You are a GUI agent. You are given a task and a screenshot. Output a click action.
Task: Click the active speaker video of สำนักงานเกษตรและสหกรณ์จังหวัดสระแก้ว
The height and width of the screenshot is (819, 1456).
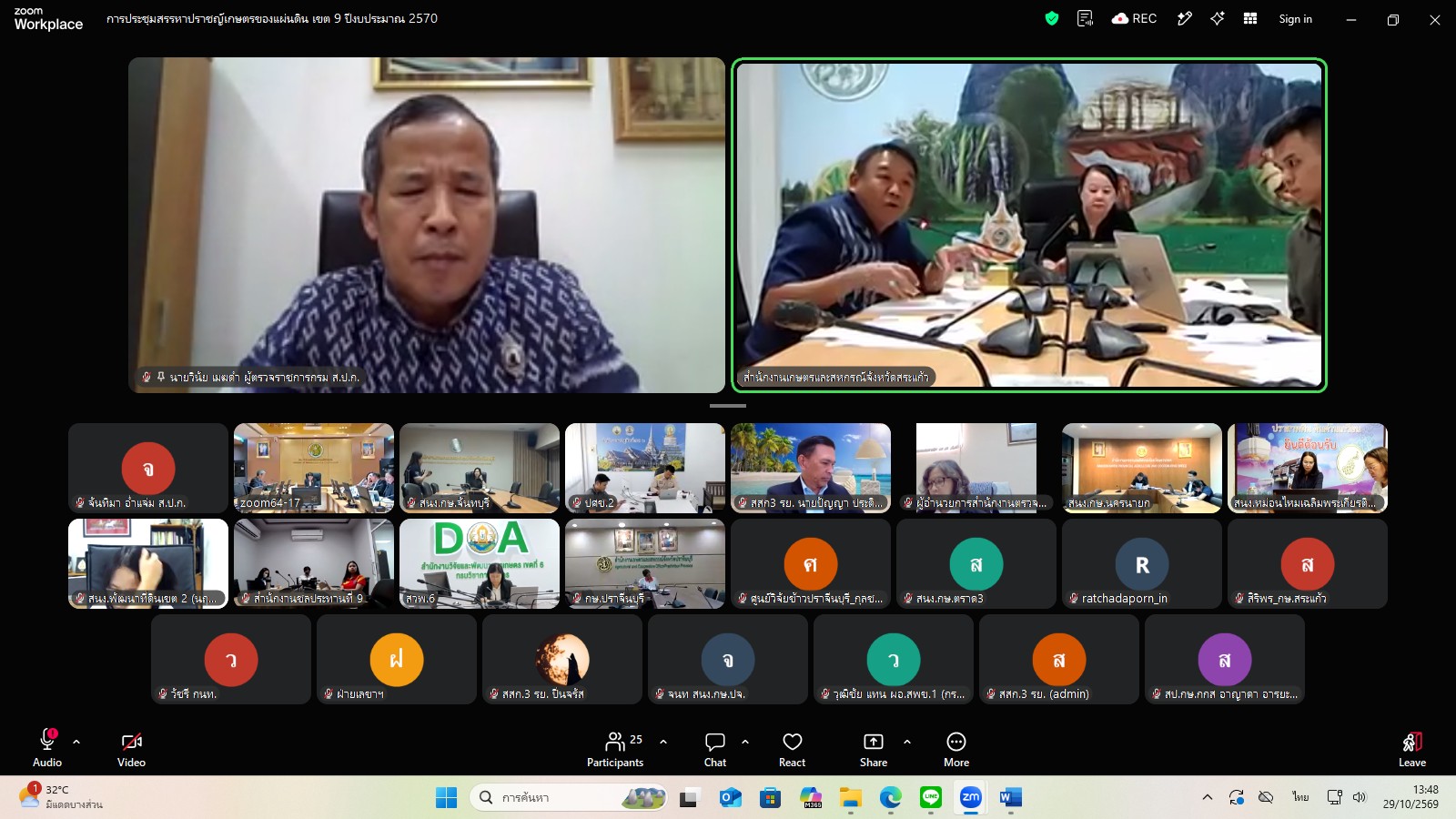pyautogui.click(x=1029, y=225)
